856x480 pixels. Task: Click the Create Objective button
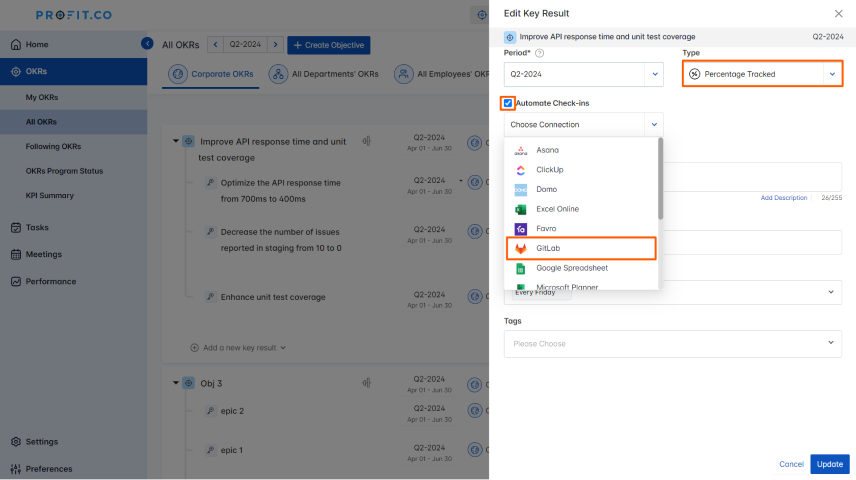[x=329, y=45]
